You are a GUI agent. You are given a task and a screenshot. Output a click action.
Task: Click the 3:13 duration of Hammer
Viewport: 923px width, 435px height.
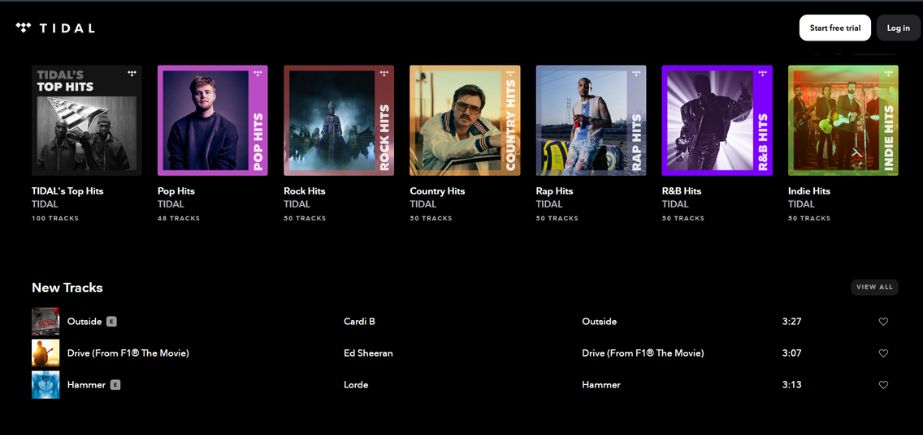[791, 385]
